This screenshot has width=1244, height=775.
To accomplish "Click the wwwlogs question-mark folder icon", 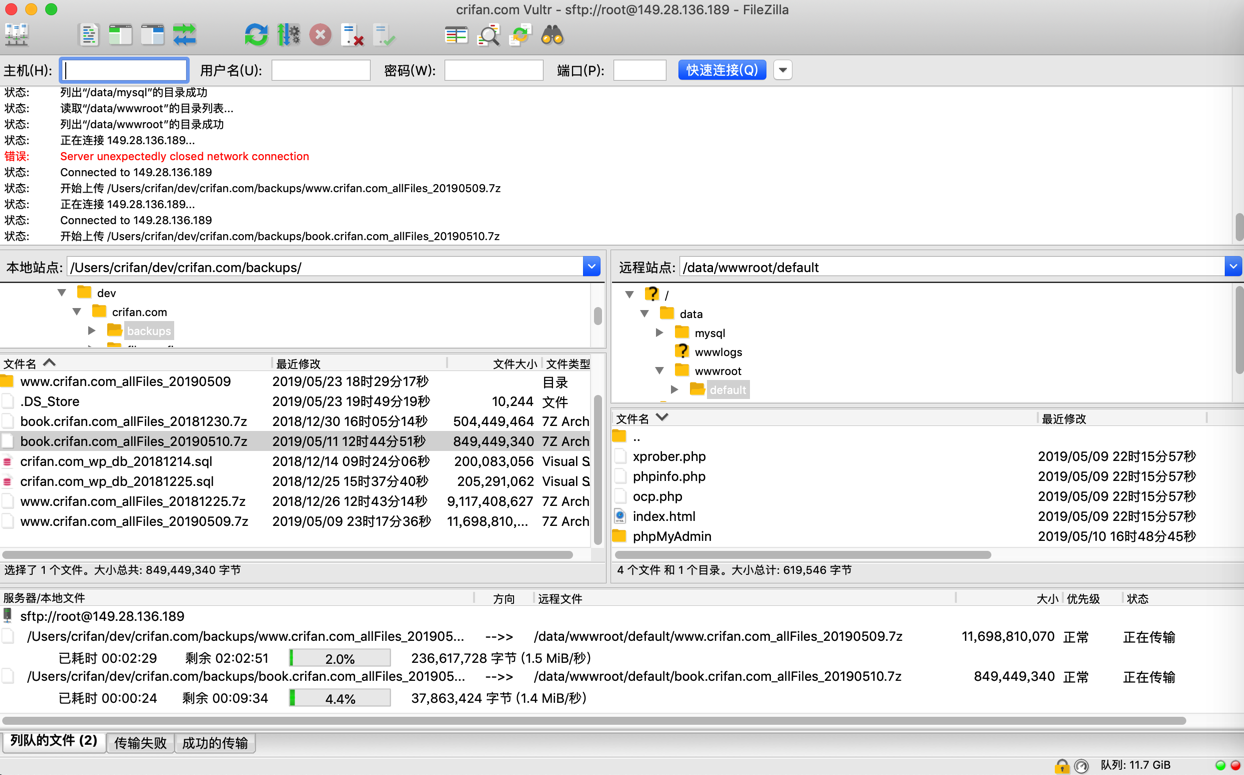I will (682, 351).
